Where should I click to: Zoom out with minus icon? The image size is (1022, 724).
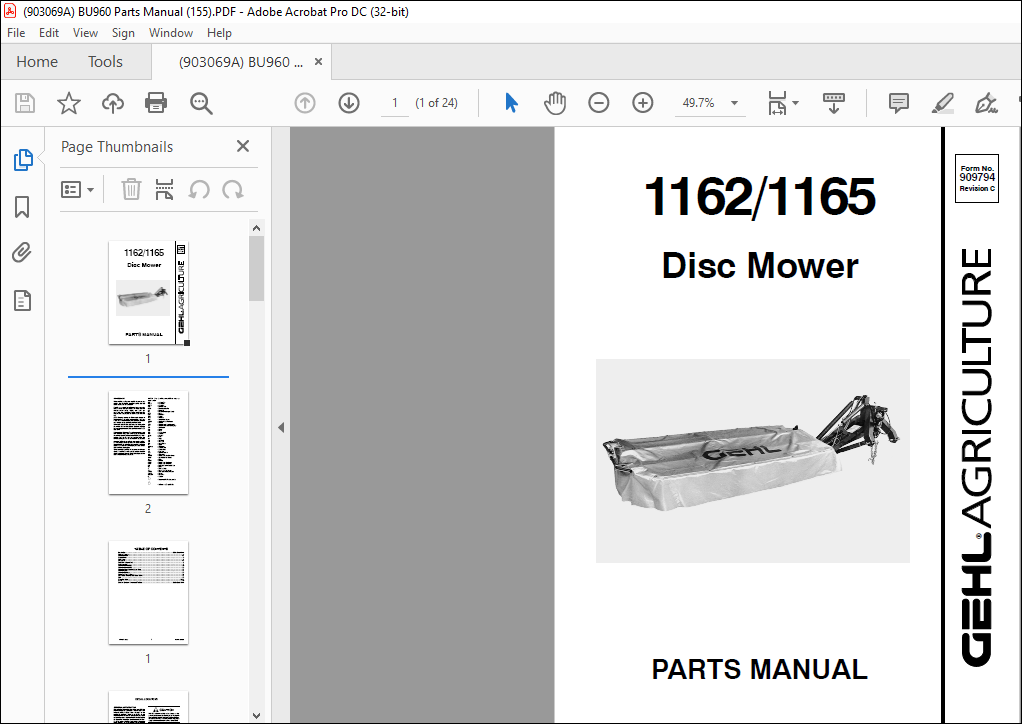tap(598, 103)
